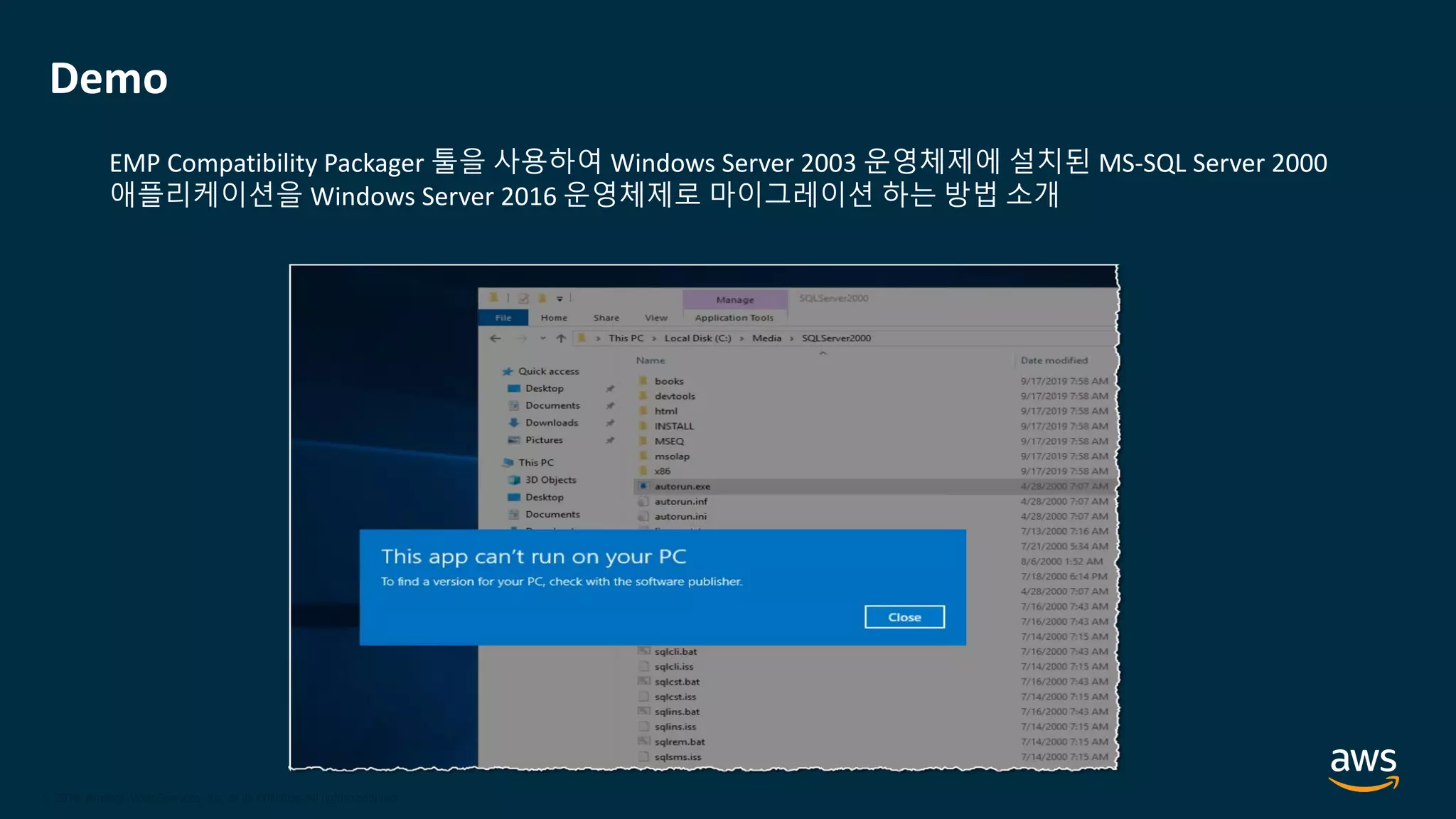The image size is (1456, 819).
Task: Click the Properties quick access toolbar icon
Action: point(523,299)
